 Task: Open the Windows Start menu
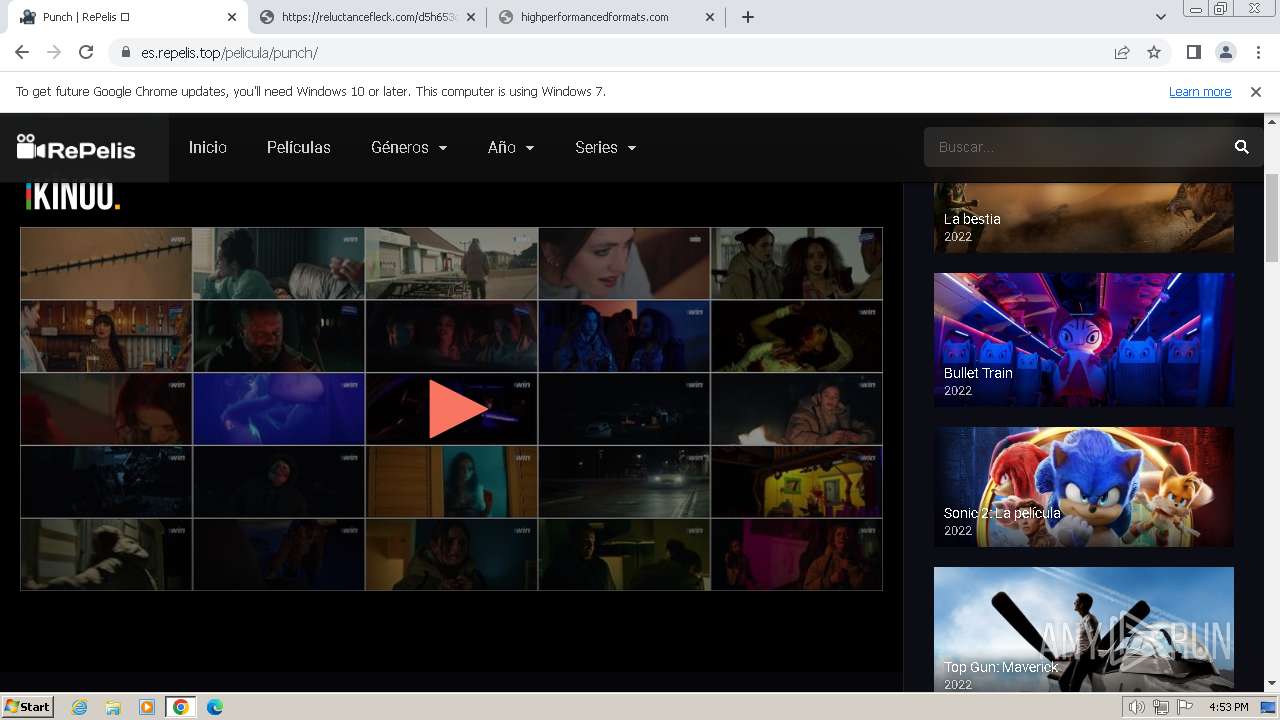point(28,706)
